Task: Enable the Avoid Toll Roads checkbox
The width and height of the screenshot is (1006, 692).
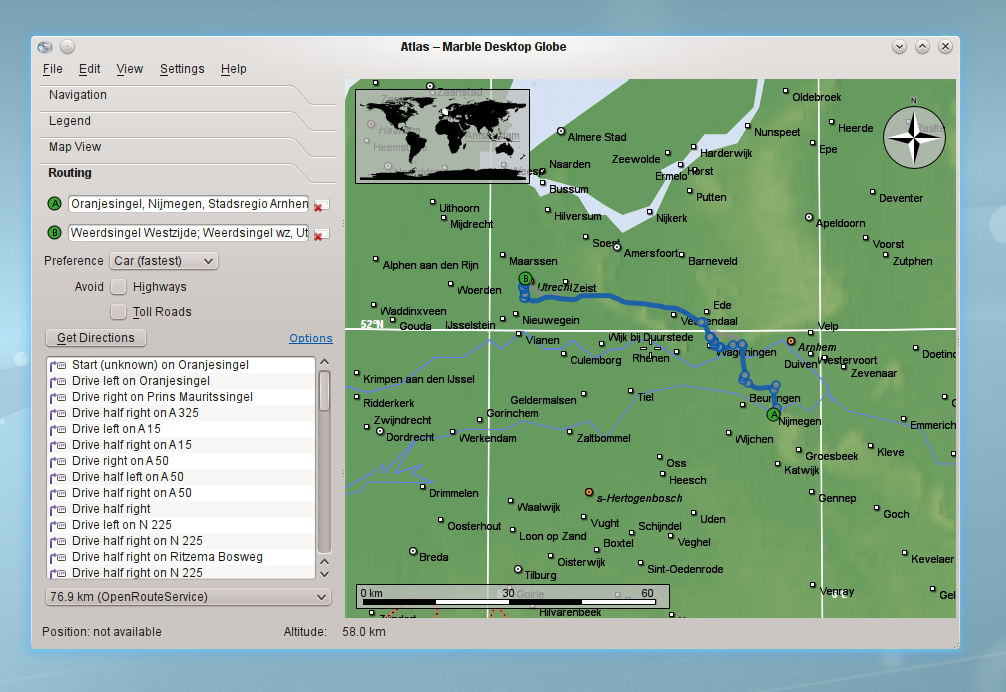Action: click(x=119, y=312)
